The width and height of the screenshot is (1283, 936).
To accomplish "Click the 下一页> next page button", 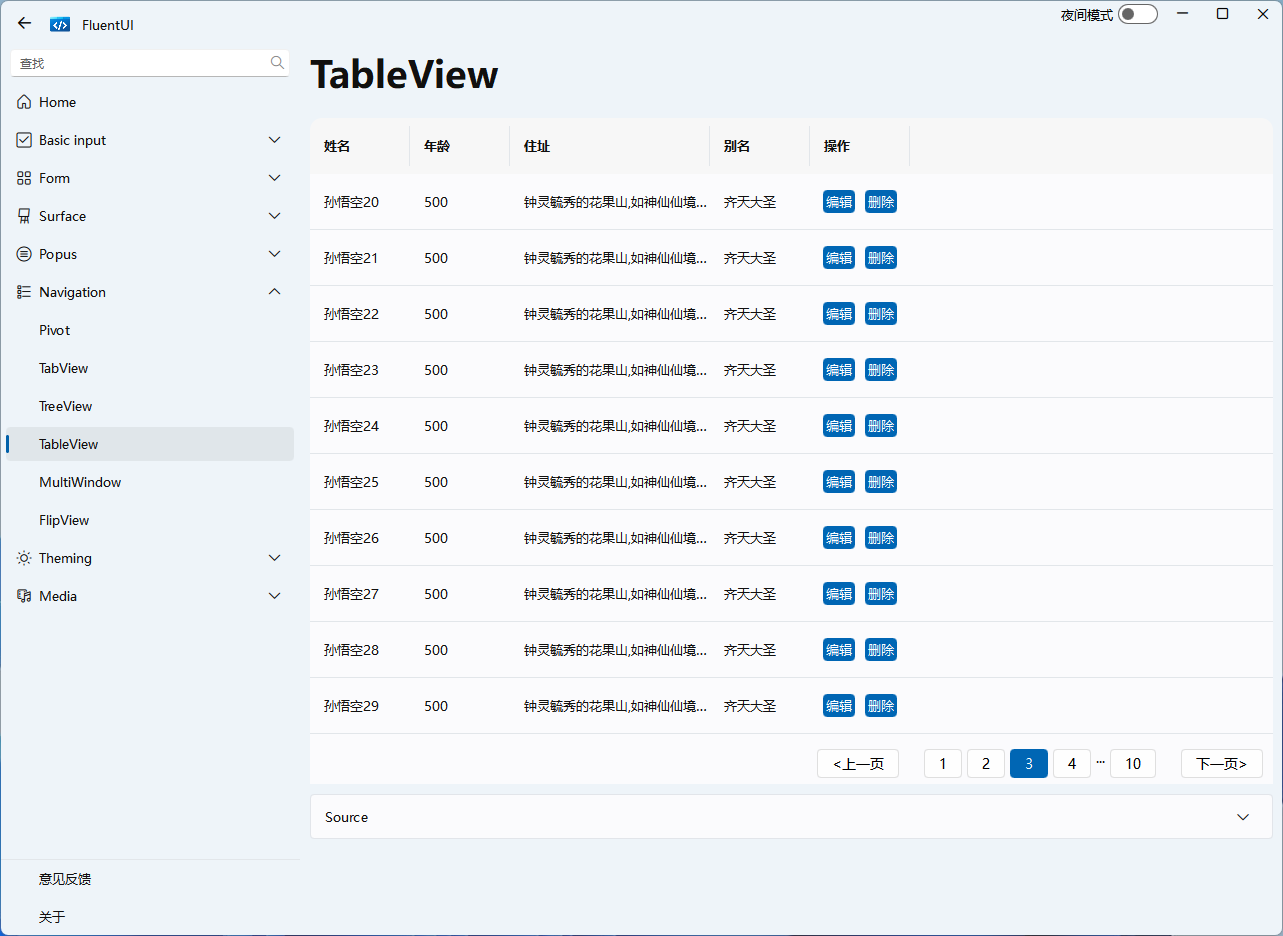I will [x=1222, y=764].
